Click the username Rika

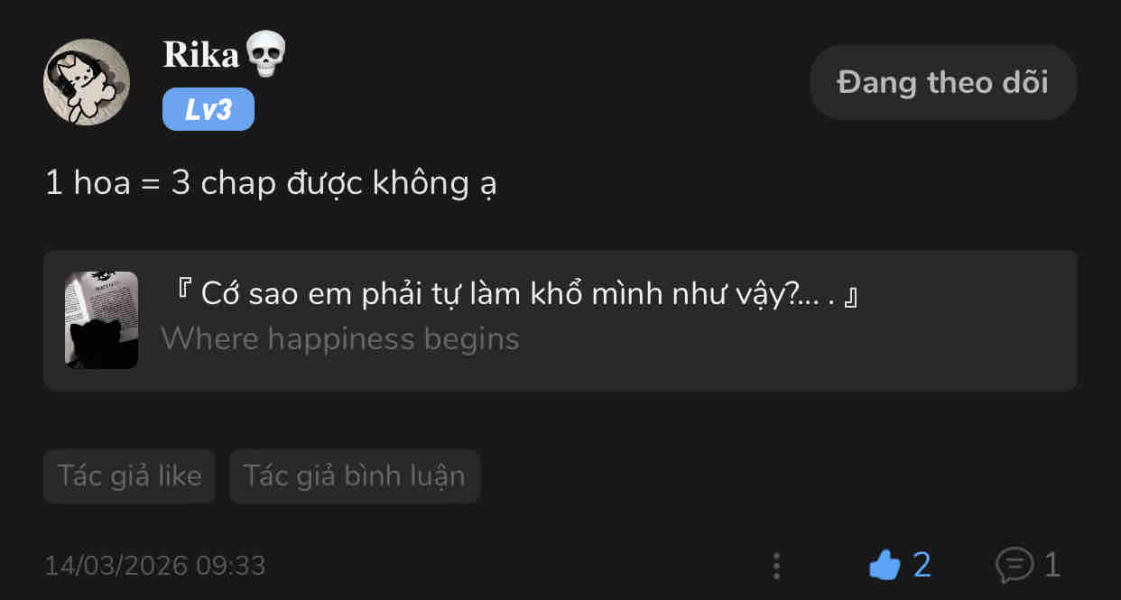click(x=201, y=55)
